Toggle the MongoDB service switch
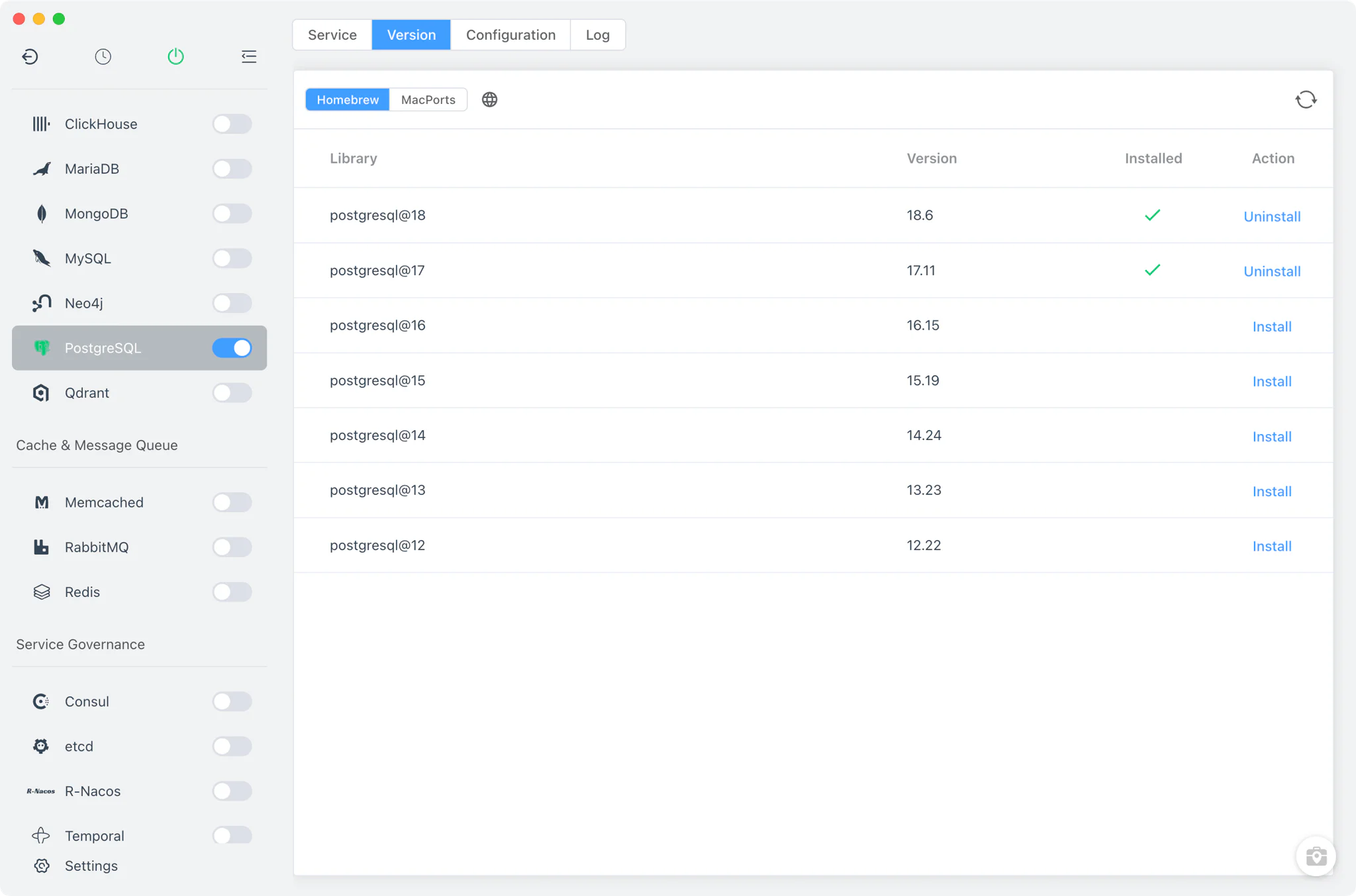Viewport: 1356px width, 896px height. coord(232,214)
